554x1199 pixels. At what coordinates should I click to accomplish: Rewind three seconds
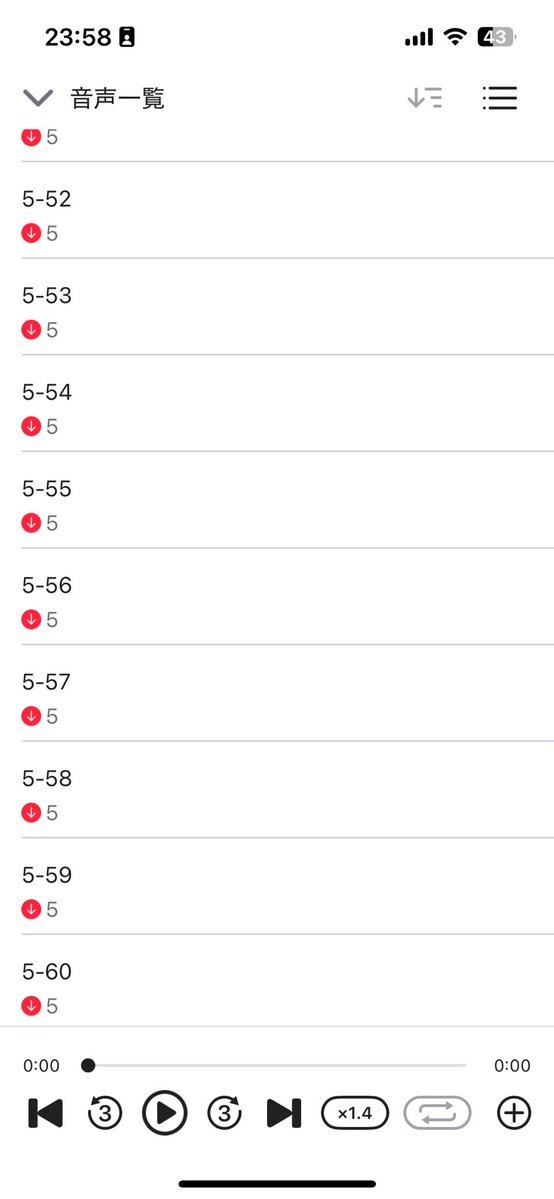click(105, 1113)
